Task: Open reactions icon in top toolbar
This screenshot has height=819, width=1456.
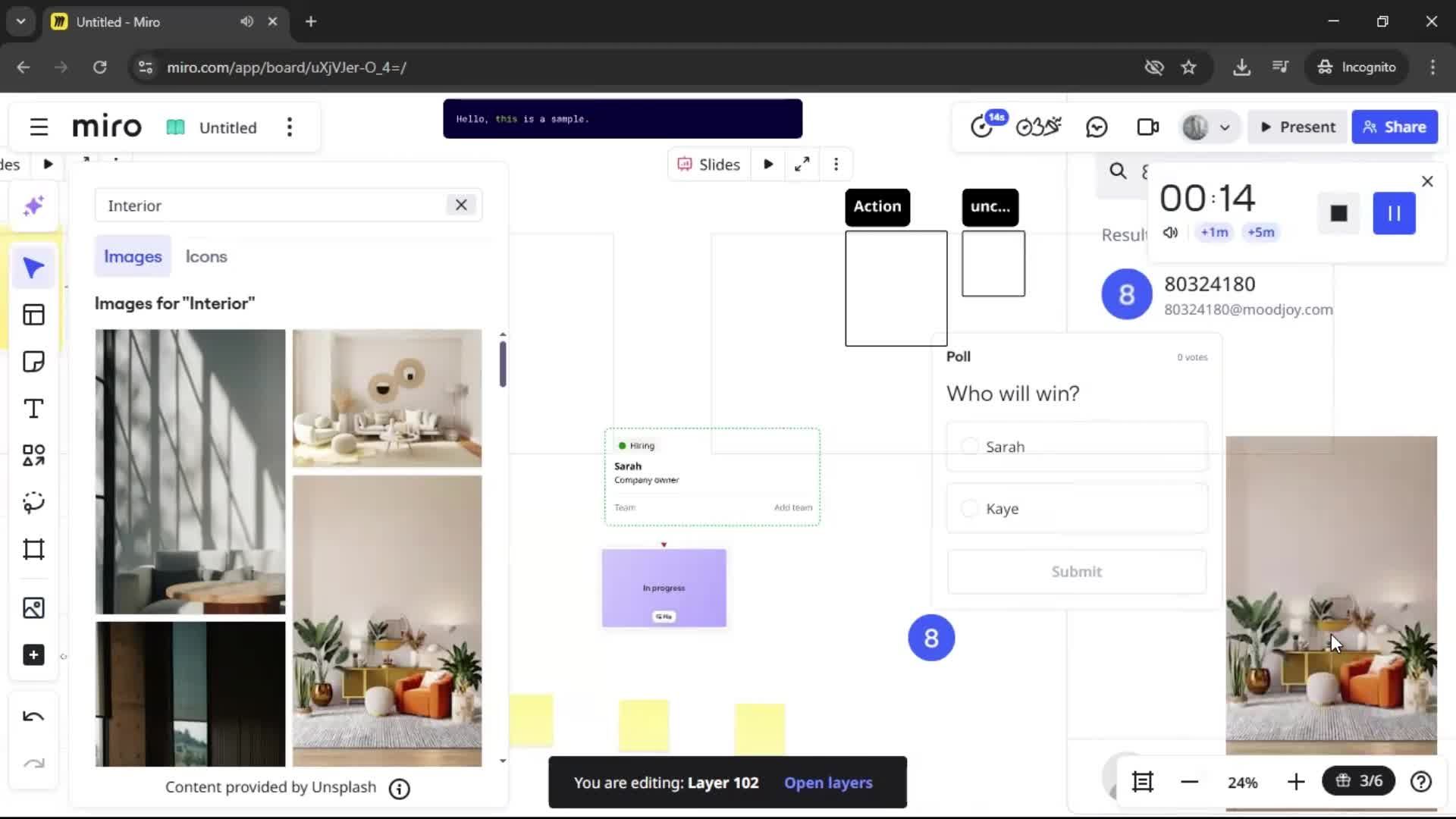Action: click(x=1038, y=127)
